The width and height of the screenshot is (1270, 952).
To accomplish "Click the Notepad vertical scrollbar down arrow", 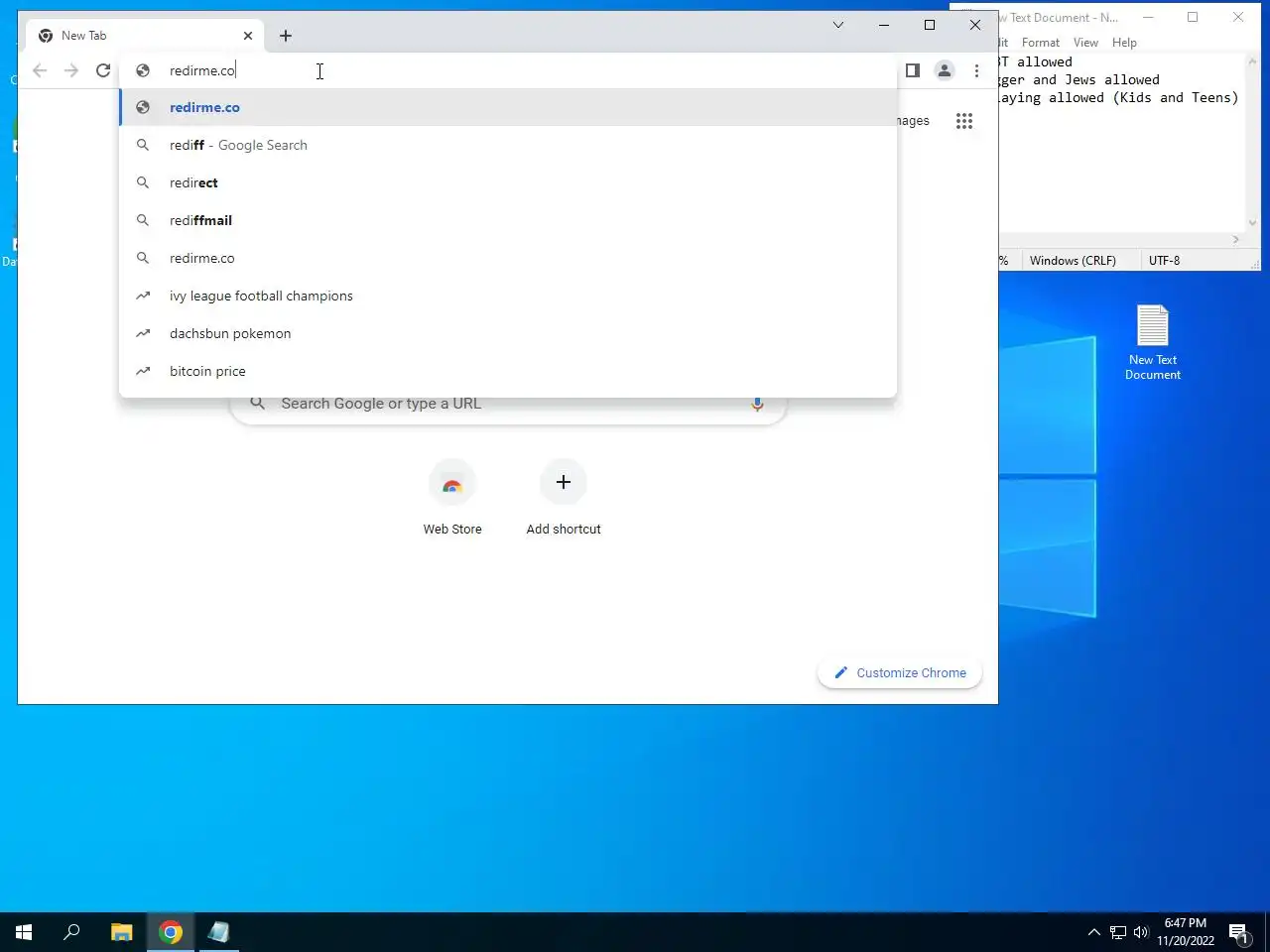I will pyautogui.click(x=1252, y=223).
